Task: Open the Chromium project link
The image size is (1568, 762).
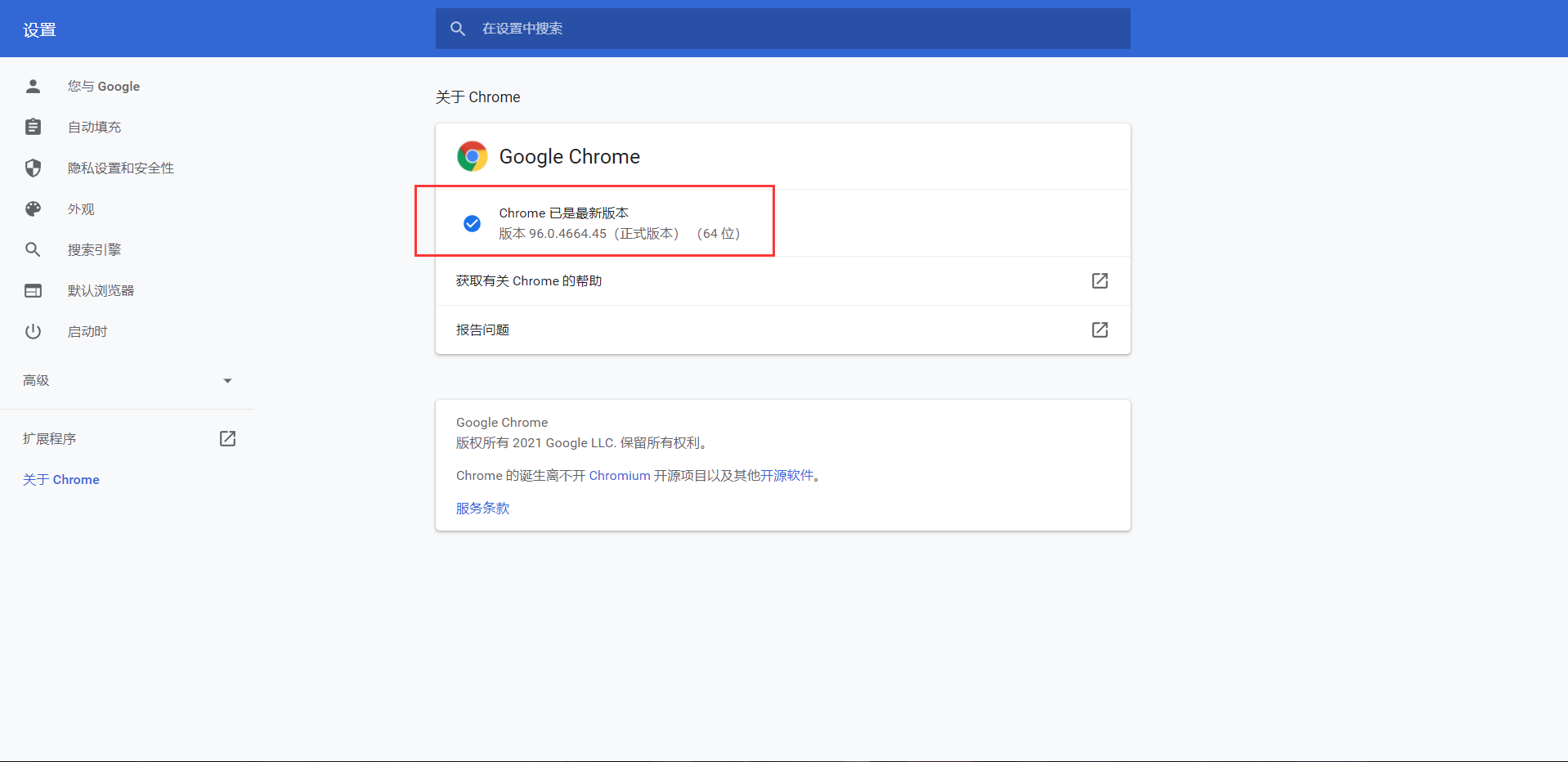Action: (620, 475)
